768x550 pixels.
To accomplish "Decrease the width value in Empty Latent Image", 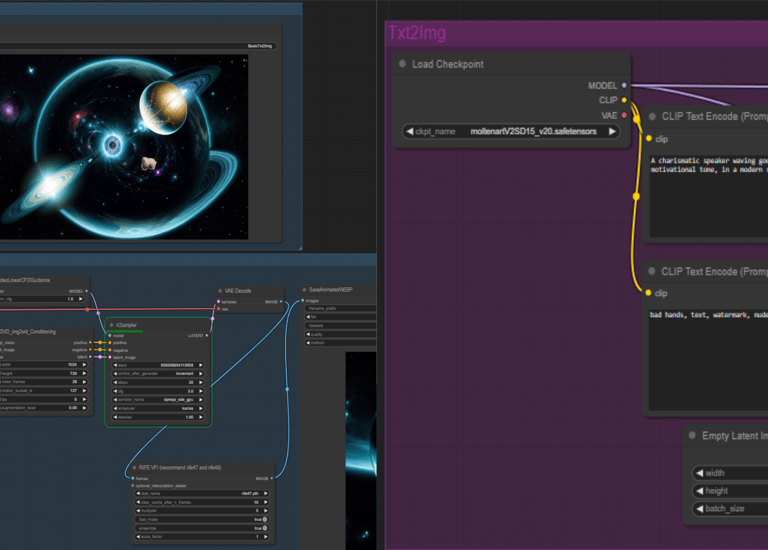I will pos(698,473).
